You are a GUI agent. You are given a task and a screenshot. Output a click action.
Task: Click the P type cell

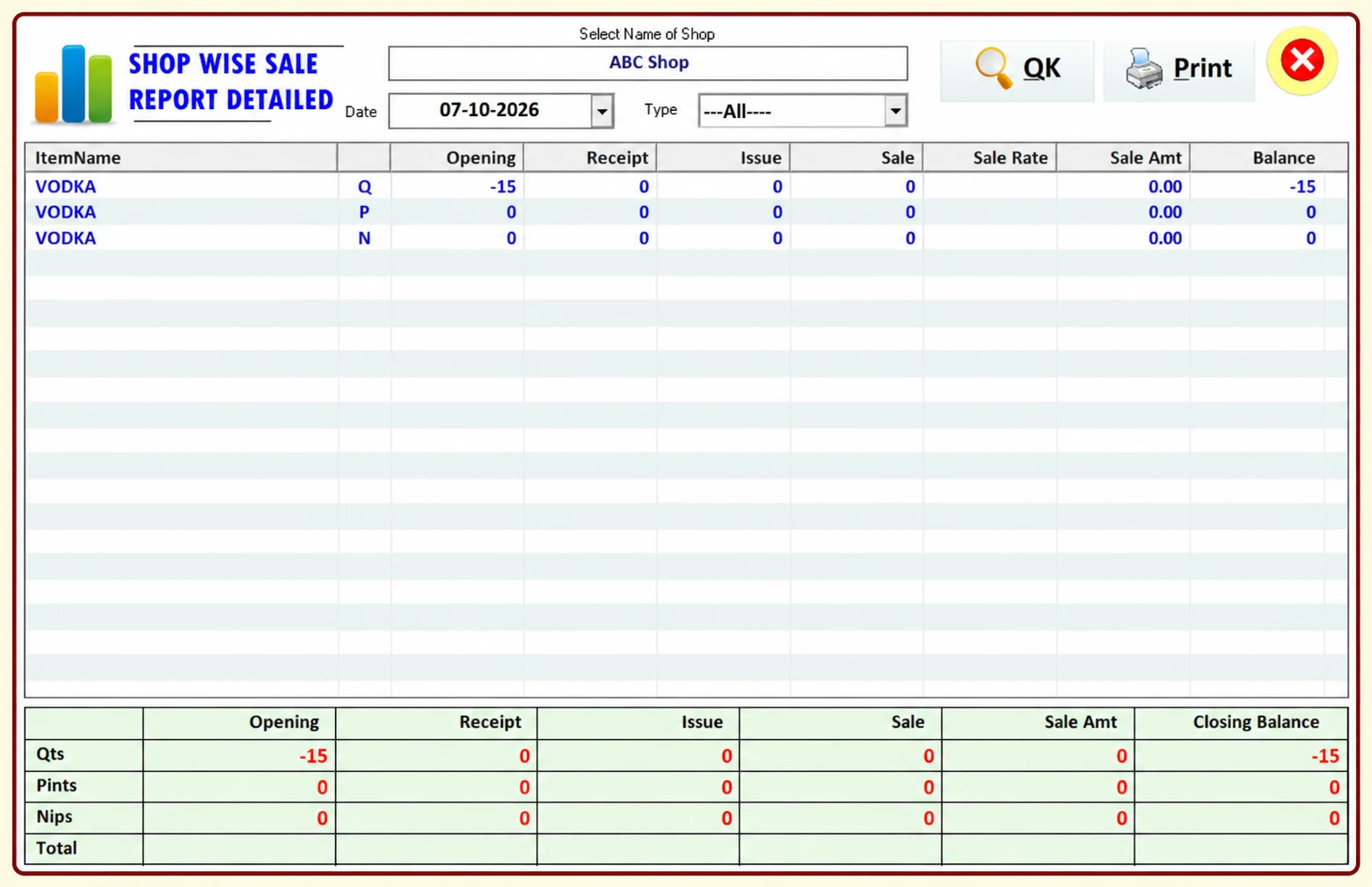pos(364,212)
